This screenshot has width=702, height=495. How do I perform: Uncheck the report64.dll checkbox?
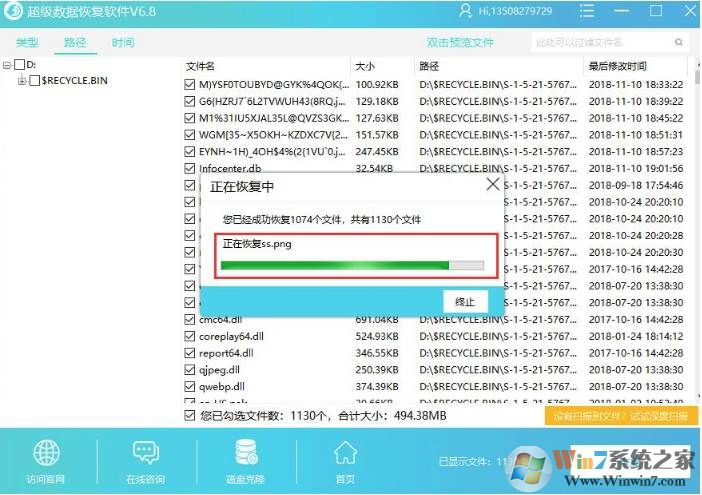[x=190, y=353]
